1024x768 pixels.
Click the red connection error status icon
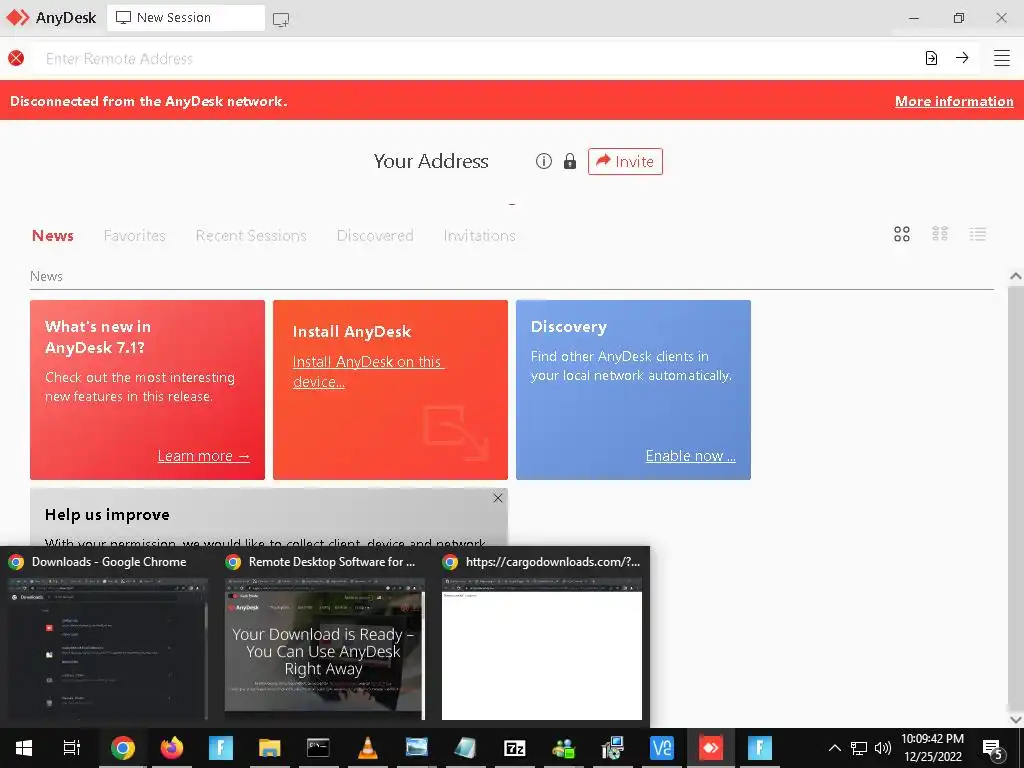coord(16,58)
